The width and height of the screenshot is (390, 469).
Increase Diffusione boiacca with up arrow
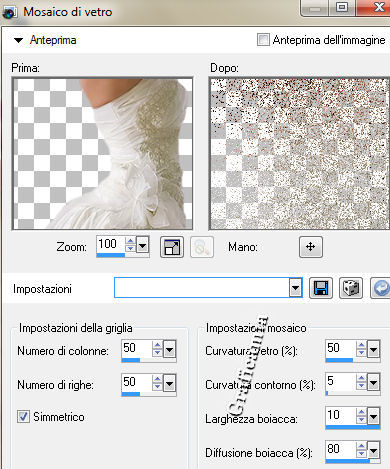[361, 446]
